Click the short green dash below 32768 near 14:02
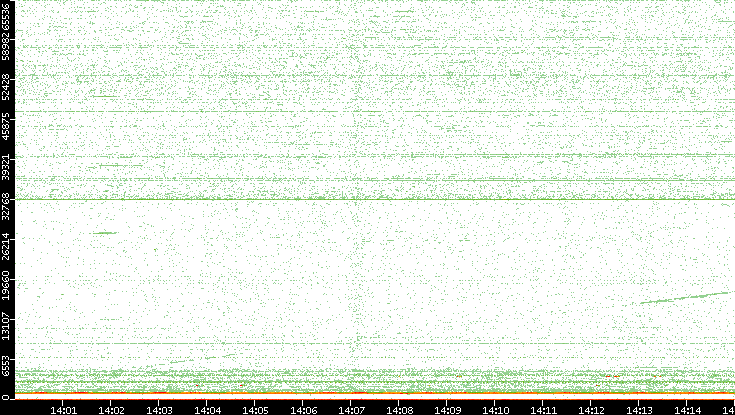Screen dimensions: 735x415 105,233
